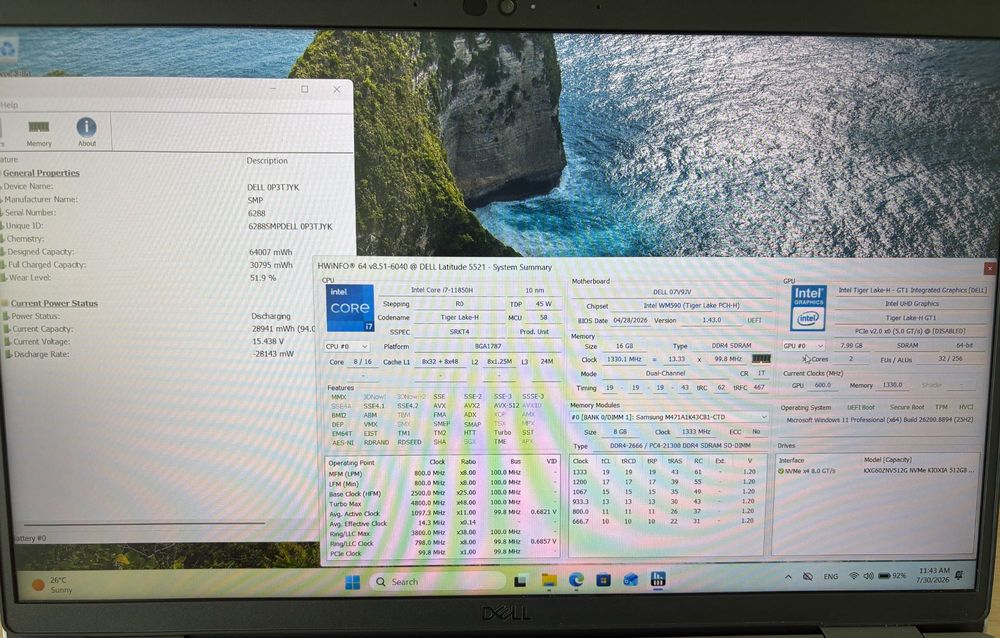1000x638 pixels.
Task: Select the Discharge Rate -28143 mW value
Action: pyautogui.click(x=273, y=354)
